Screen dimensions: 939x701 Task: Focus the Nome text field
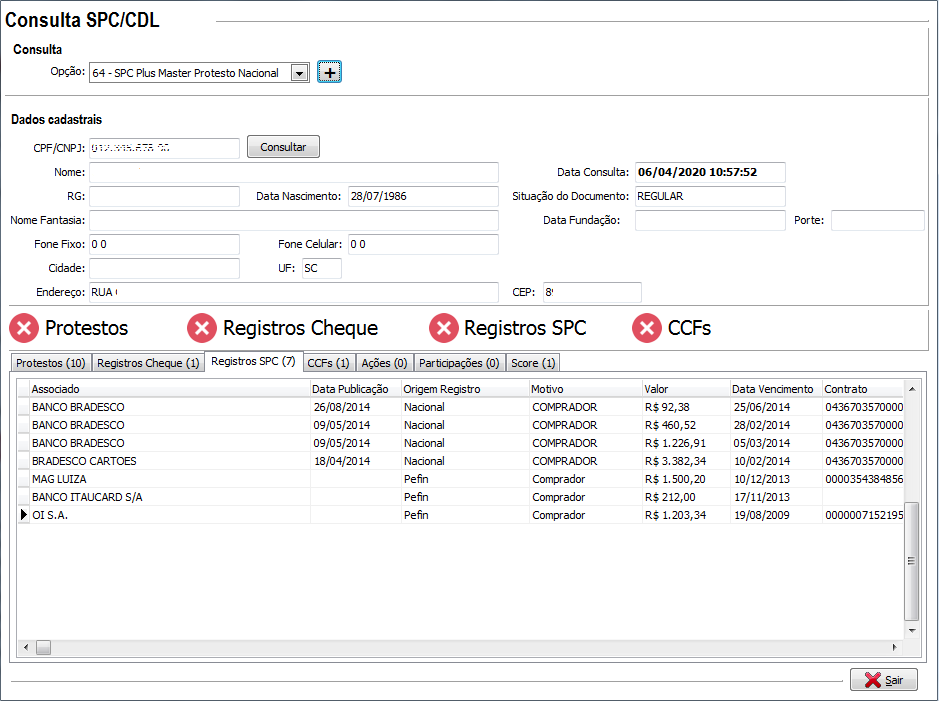293,172
